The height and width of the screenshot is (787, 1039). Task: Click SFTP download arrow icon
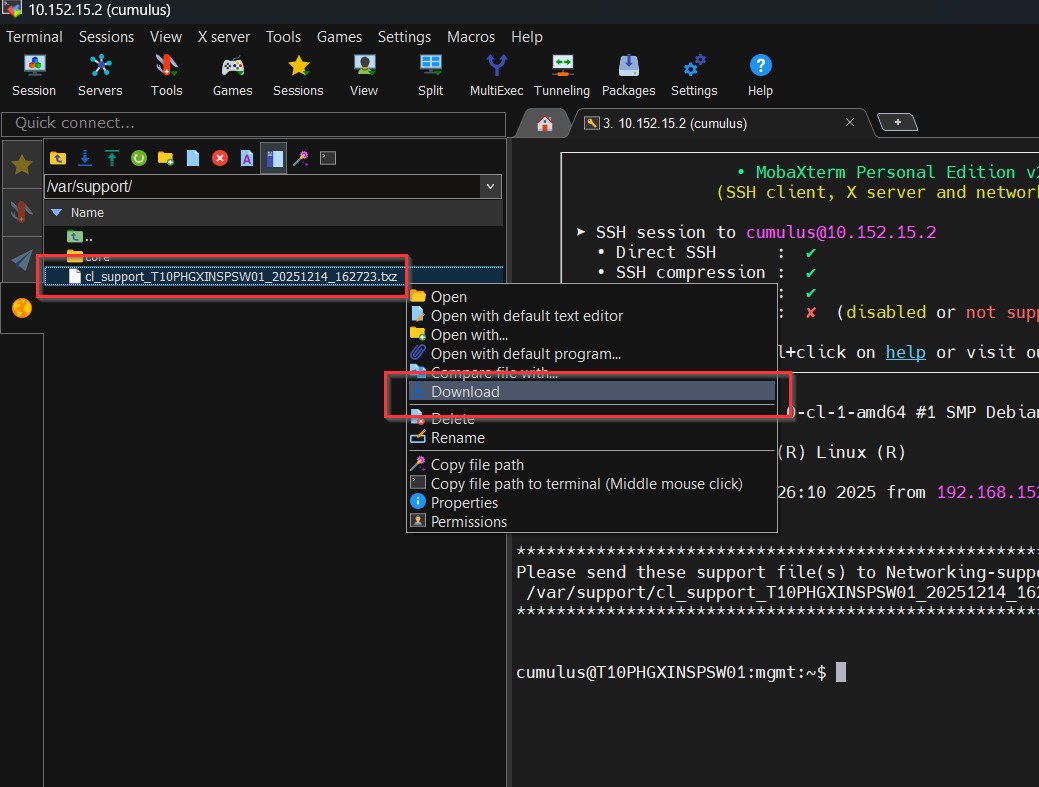pos(85,158)
